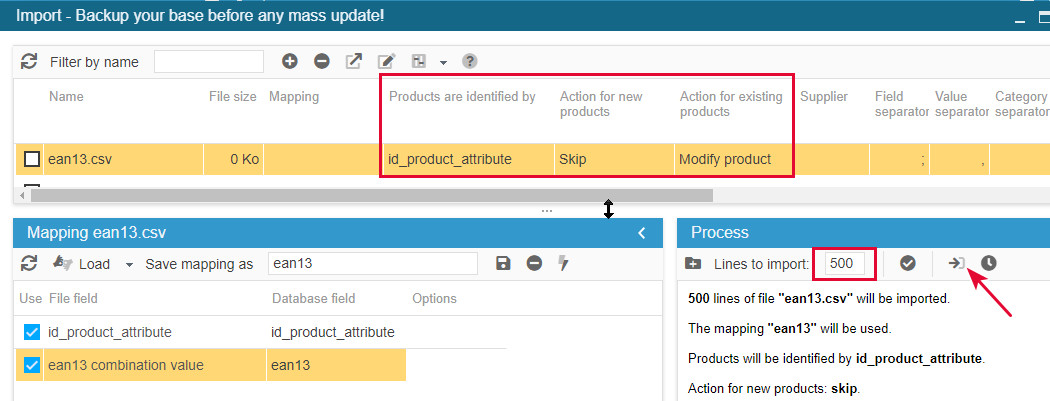Click the Name column header
This screenshot has width=1050, height=401.
66,97
